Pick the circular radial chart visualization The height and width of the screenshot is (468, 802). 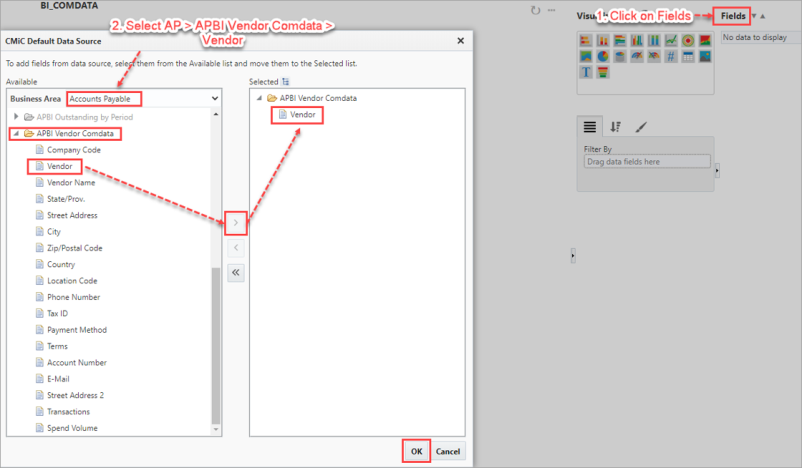click(688, 40)
